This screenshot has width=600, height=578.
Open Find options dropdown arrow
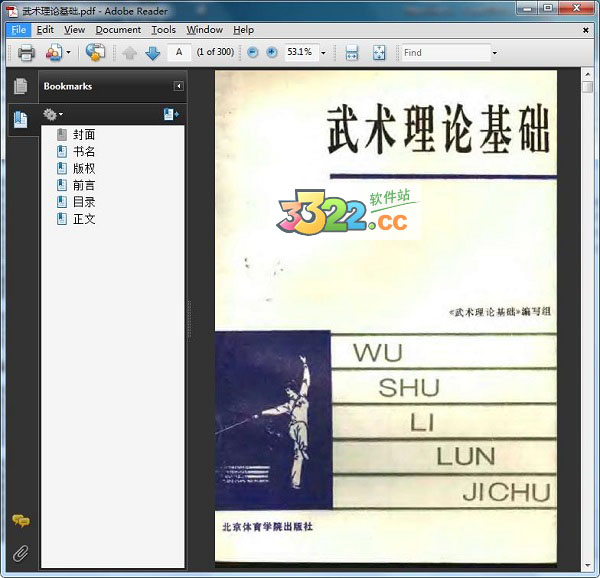(494, 53)
